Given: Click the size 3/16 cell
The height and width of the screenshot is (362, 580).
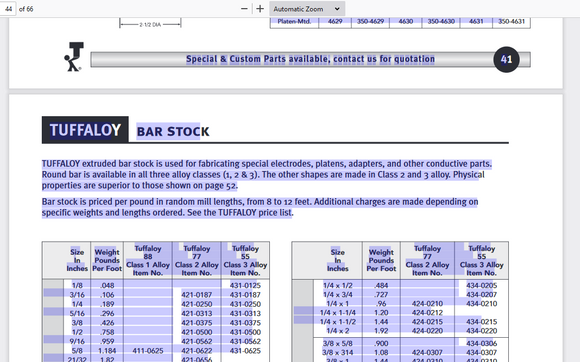Looking at the screenshot, I should (77, 295).
